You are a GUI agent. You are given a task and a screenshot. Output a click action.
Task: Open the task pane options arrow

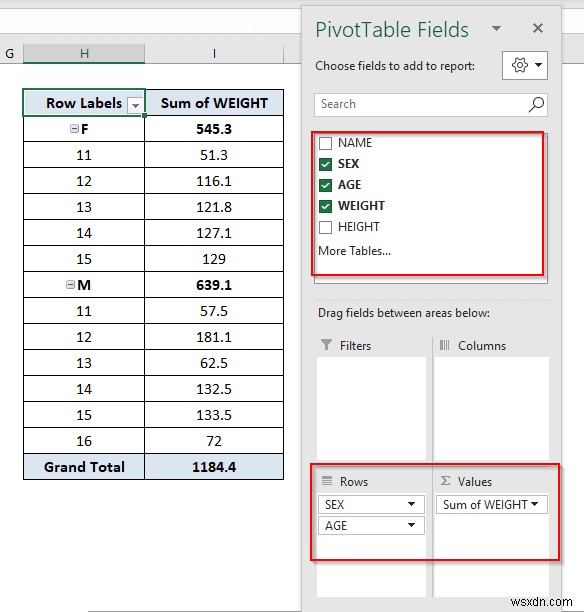(x=496, y=28)
